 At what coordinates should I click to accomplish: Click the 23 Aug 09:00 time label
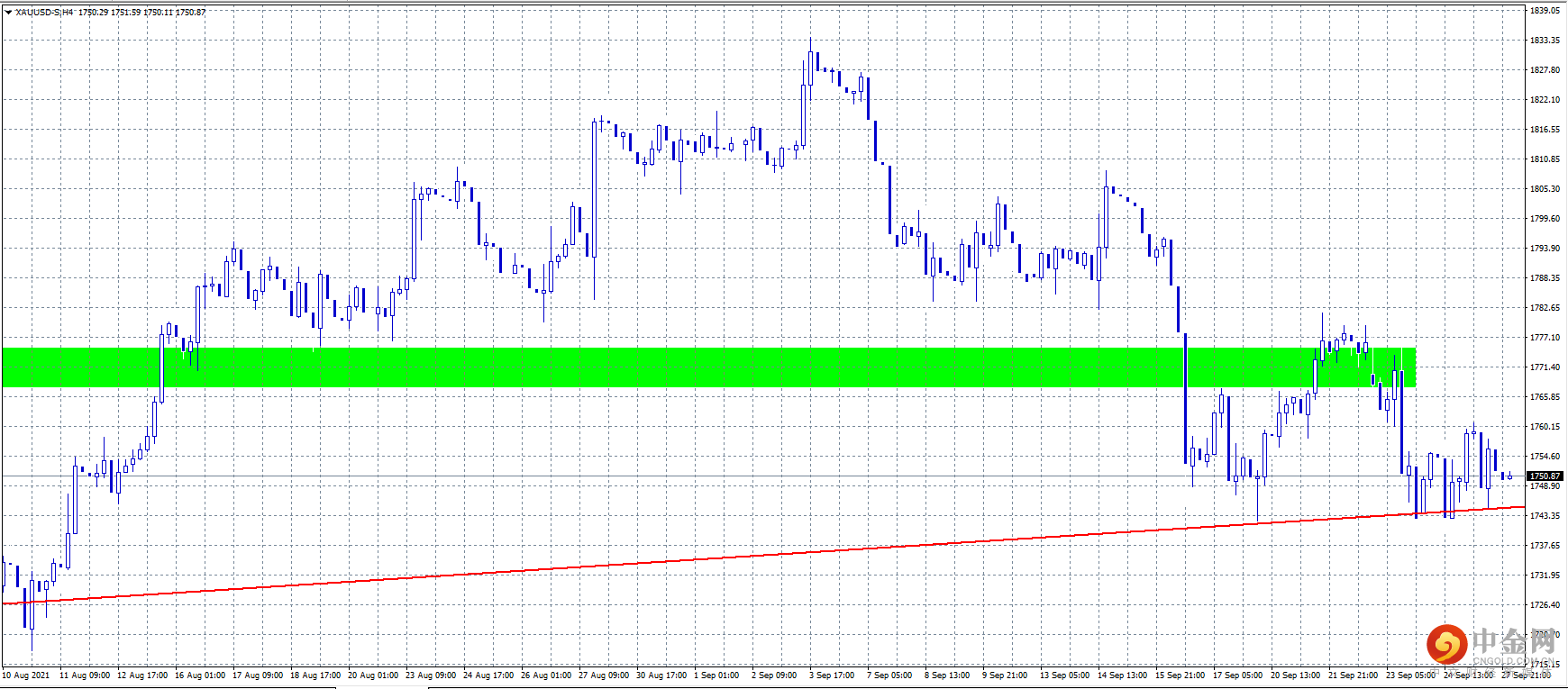pos(431,675)
